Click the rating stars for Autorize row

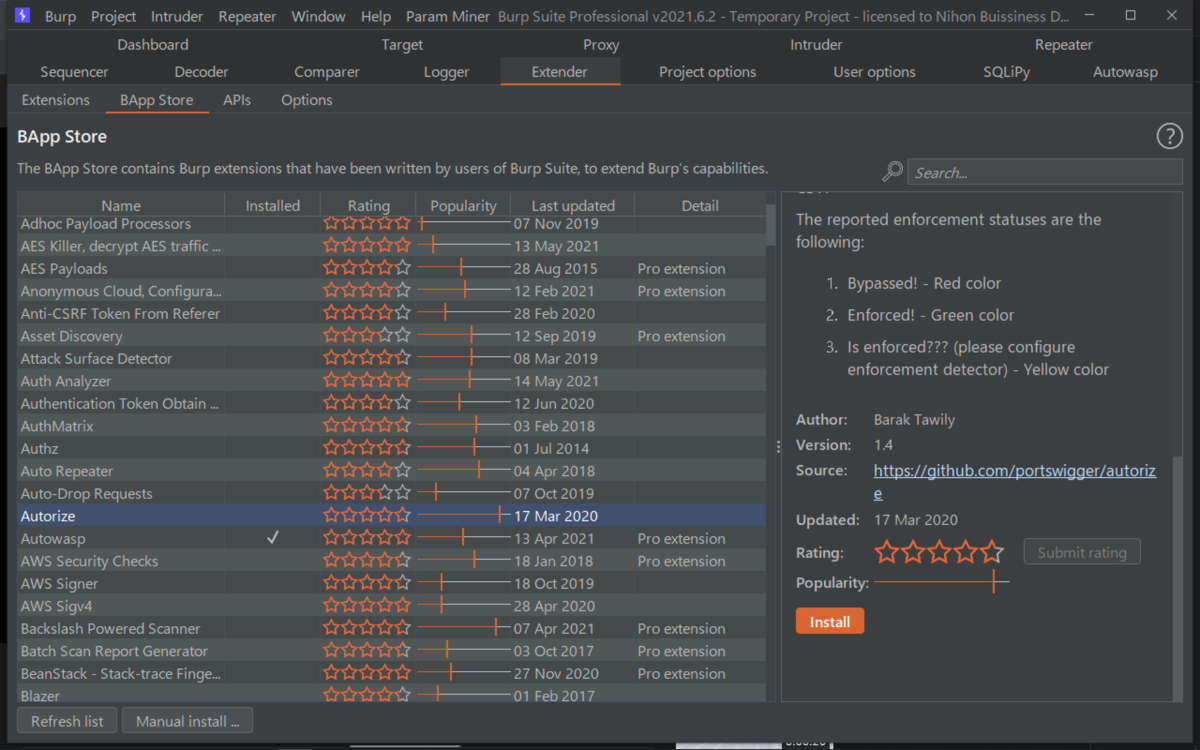click(367, 516)
